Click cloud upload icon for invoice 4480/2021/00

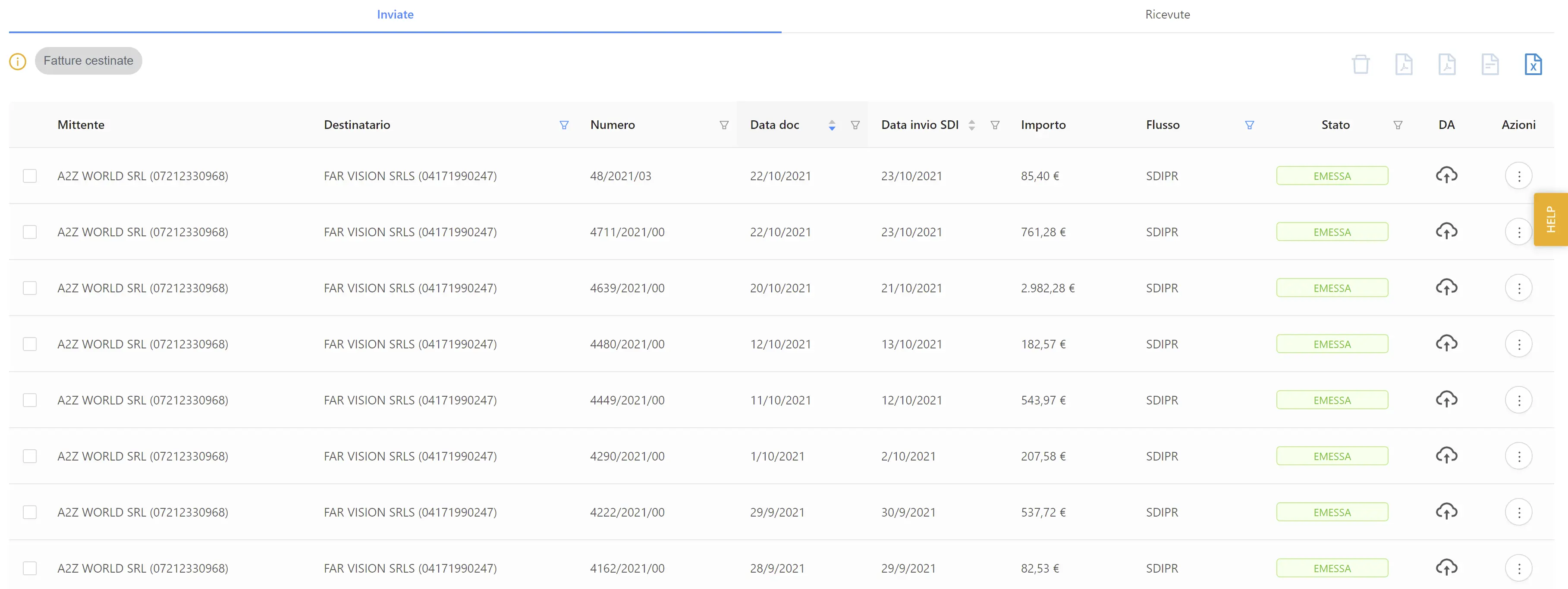1446,344
